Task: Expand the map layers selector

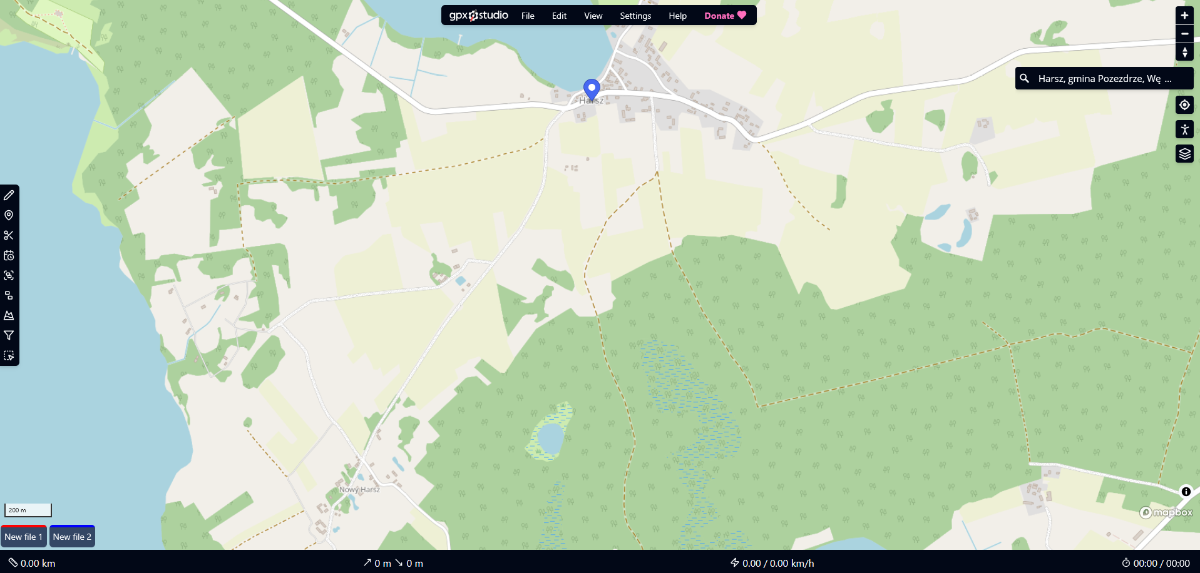Action: [x=1185, y=153]
